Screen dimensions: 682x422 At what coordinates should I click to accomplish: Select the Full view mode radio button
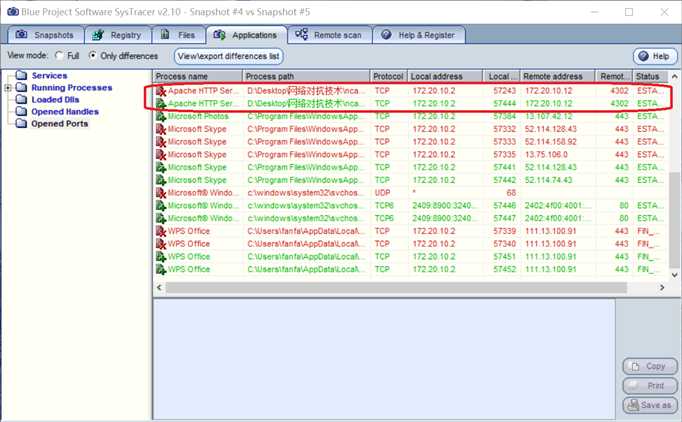pos(59,56)
